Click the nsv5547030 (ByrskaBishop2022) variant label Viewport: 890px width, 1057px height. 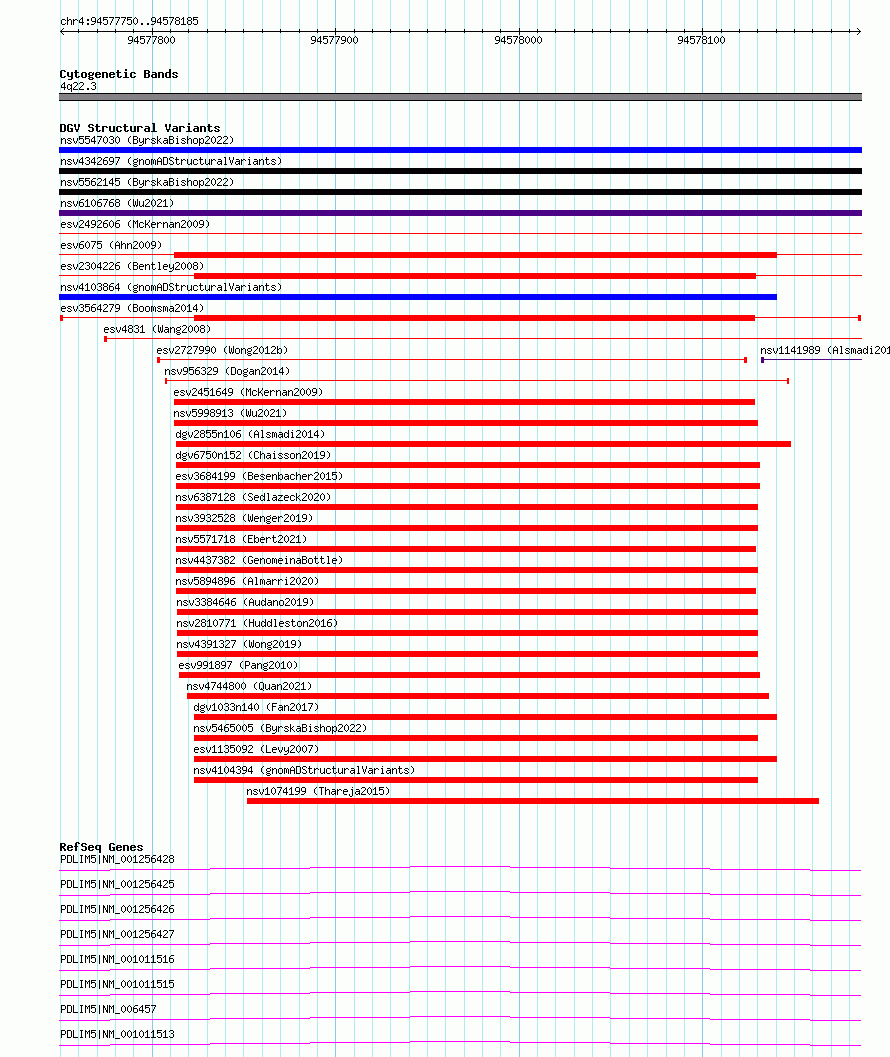[147, 140]
